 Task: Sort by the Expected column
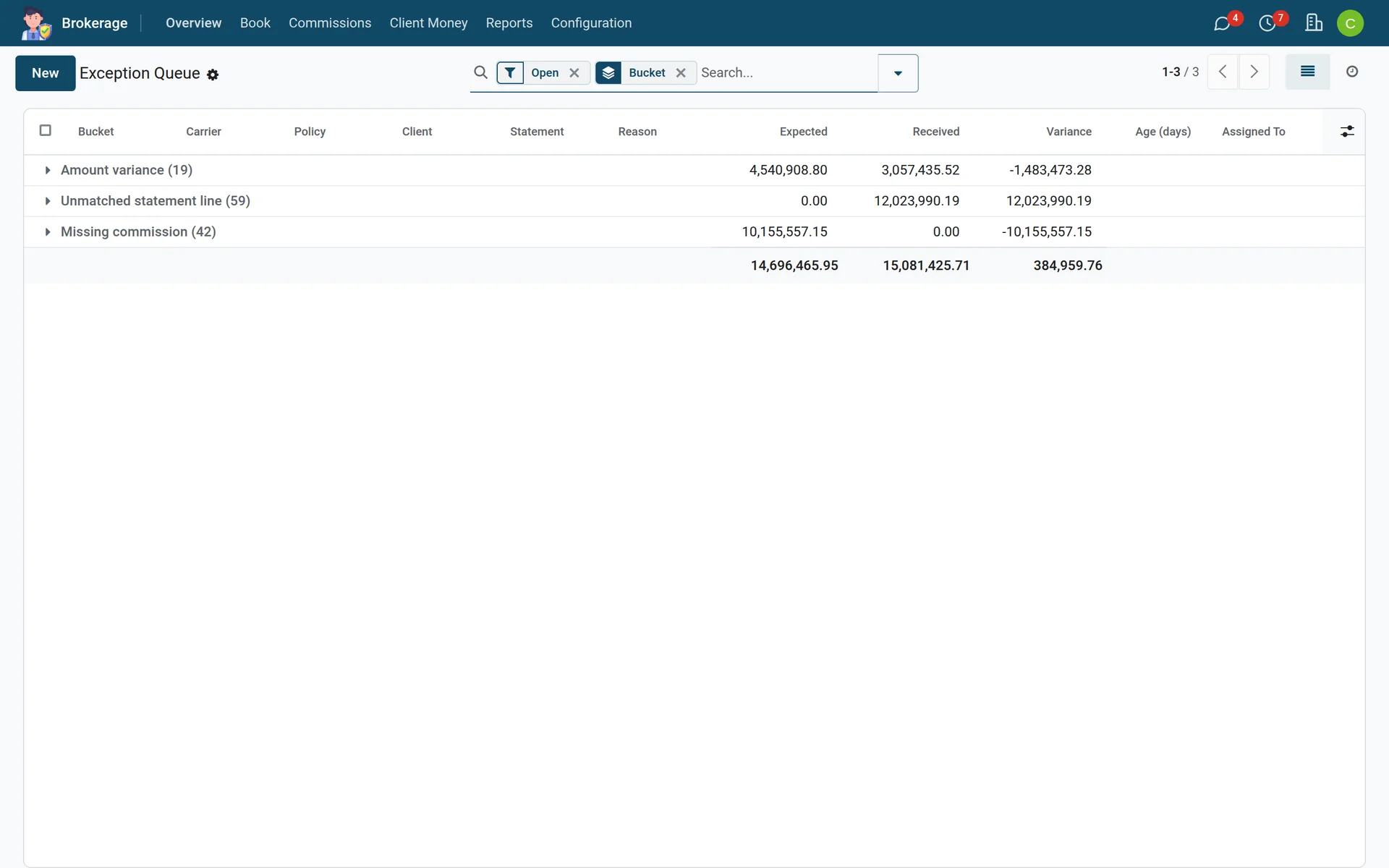[x=803, y=132]
